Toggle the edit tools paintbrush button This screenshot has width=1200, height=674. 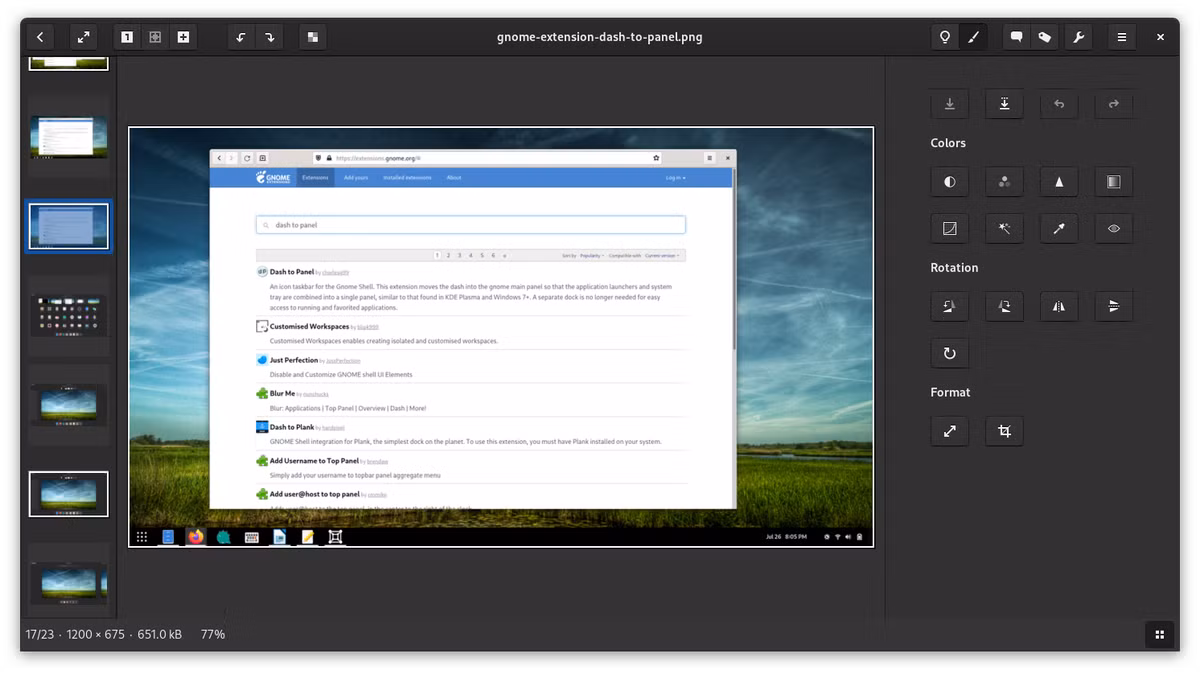[973, 37]
